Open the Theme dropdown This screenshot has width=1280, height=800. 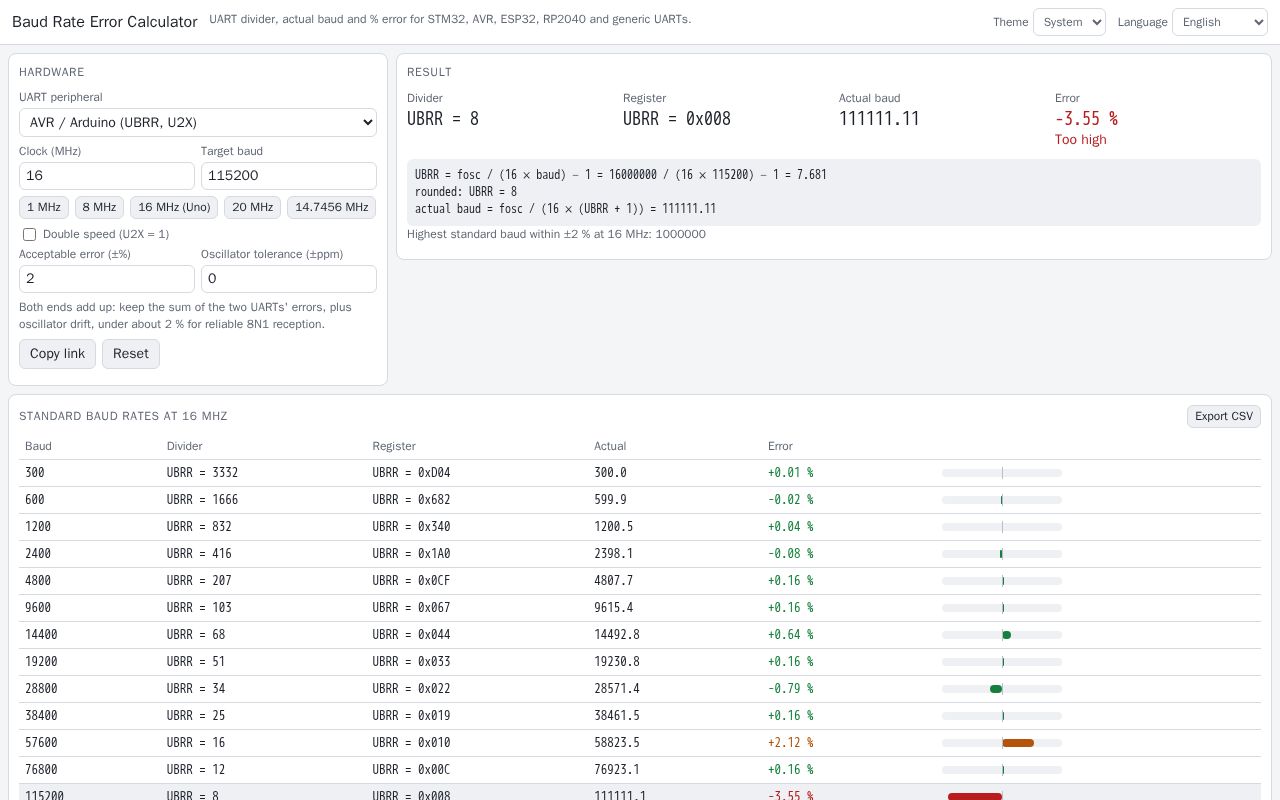1069,22
